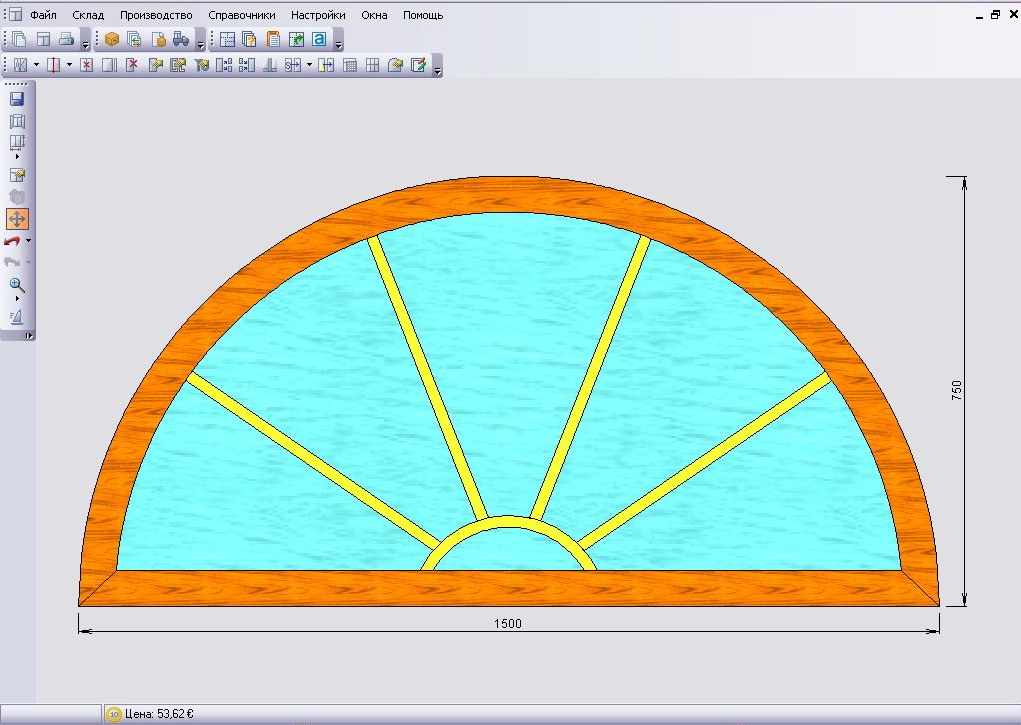Open first toolbar's overflow options arrow
Image resolution: width=1021 pixels, height=725 pixels.
click(x=86, y=44)
